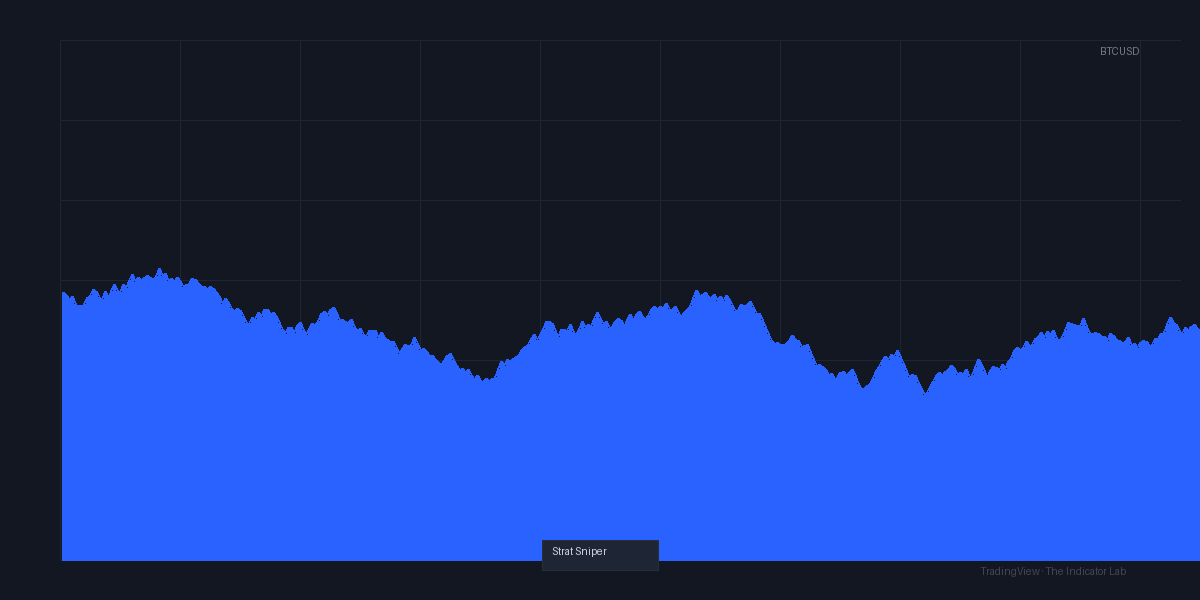This screenshot has width=1200, height=600.
Task: Click the lowest trough of the area series
Action: (x=925, y=393)
